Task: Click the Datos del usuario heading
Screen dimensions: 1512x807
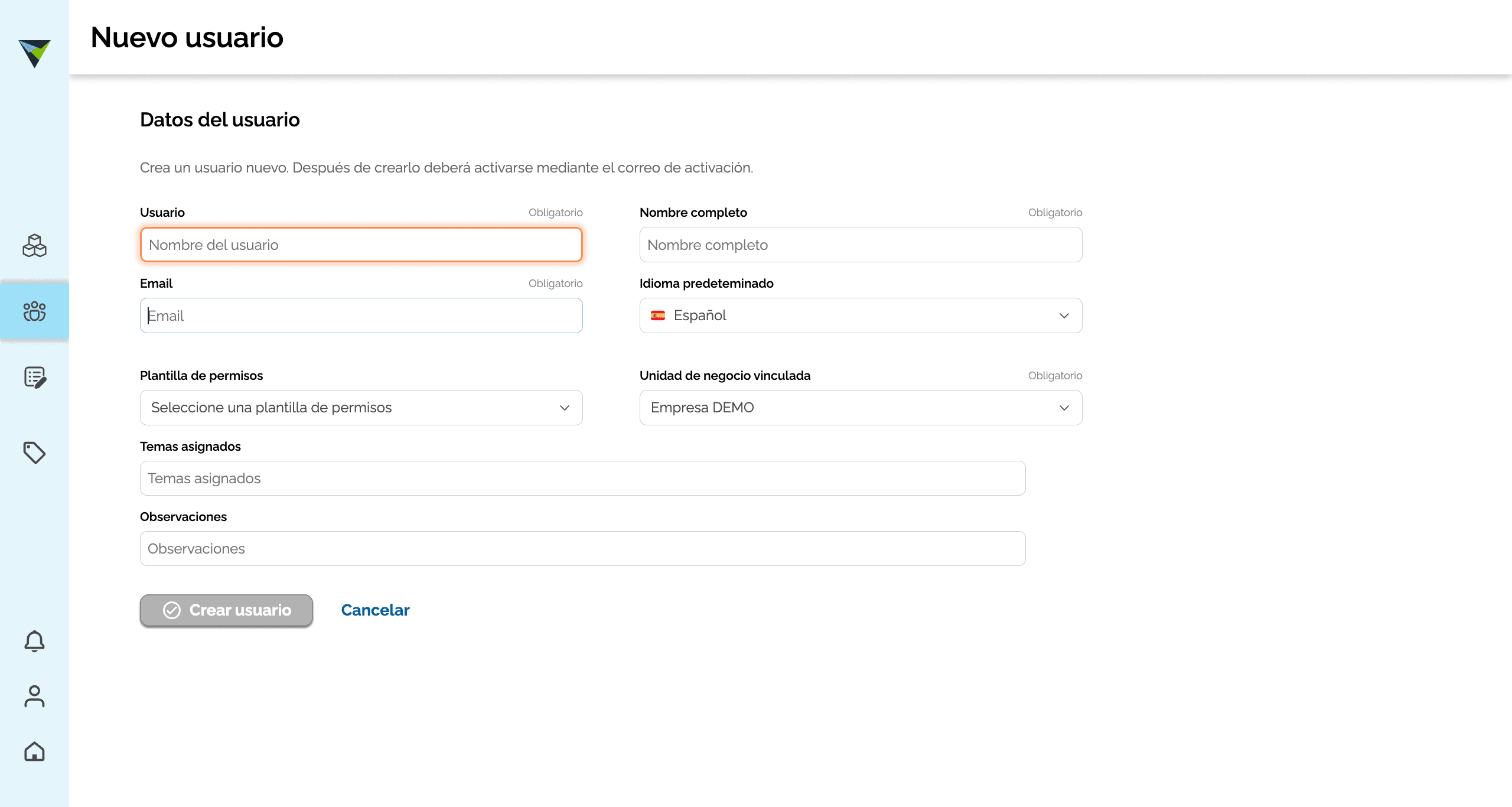Action: pos(220,120)
